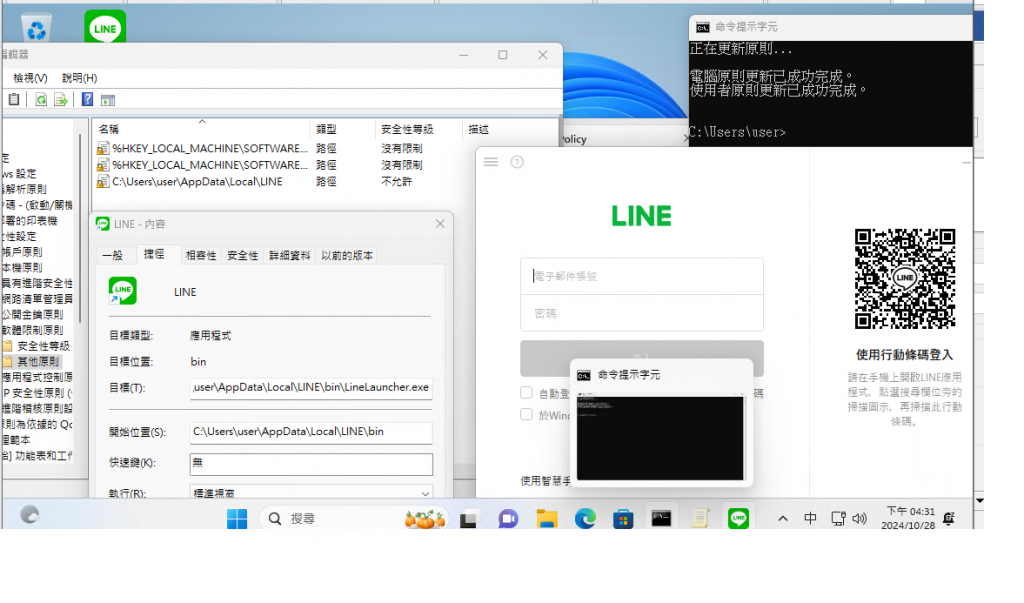Open the Recycle Bin desktop icon
Image resolution: width=1024 pixels, height=603 pixels.
pyautogui.click(x=37, y=28)
